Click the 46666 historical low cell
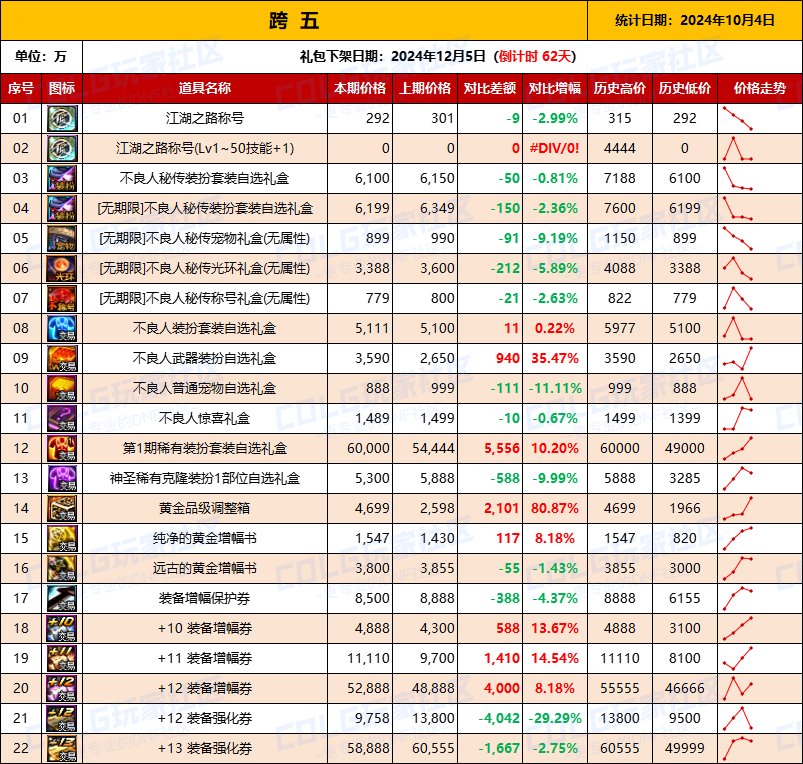 pyautogui.click(x=685, y=688)
